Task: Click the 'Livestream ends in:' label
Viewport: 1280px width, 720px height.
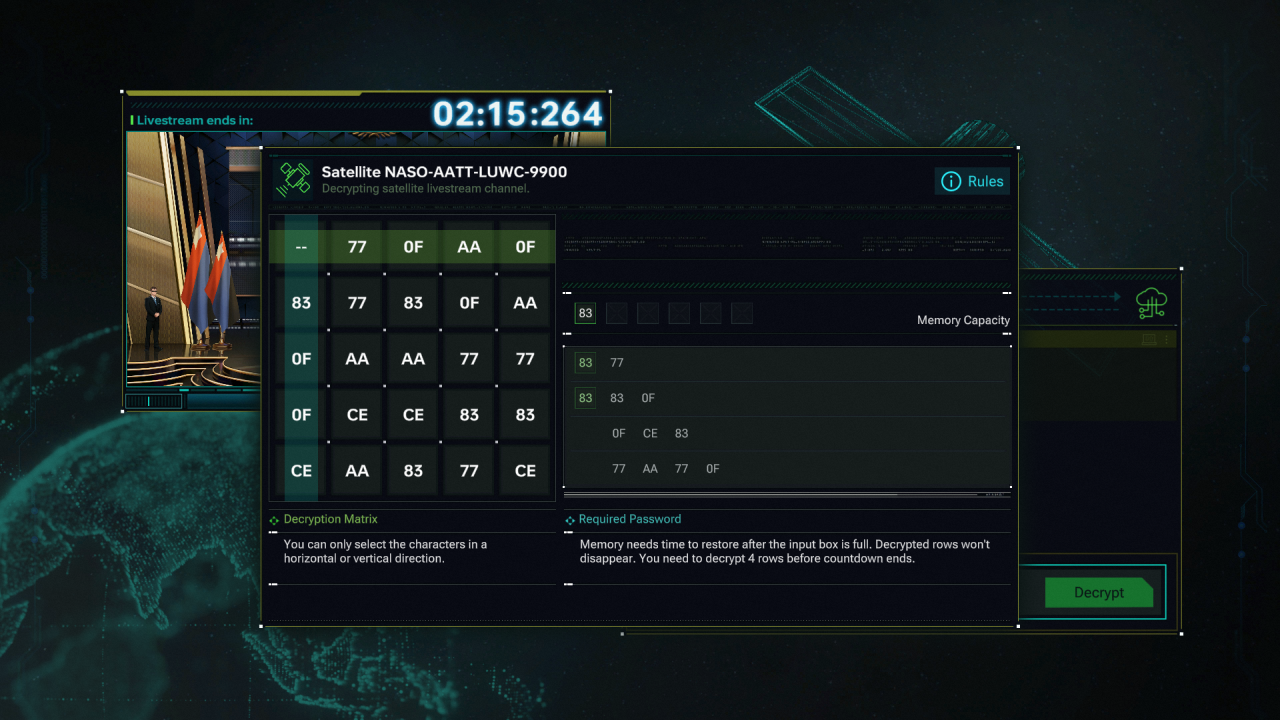Action: point(195,121)
